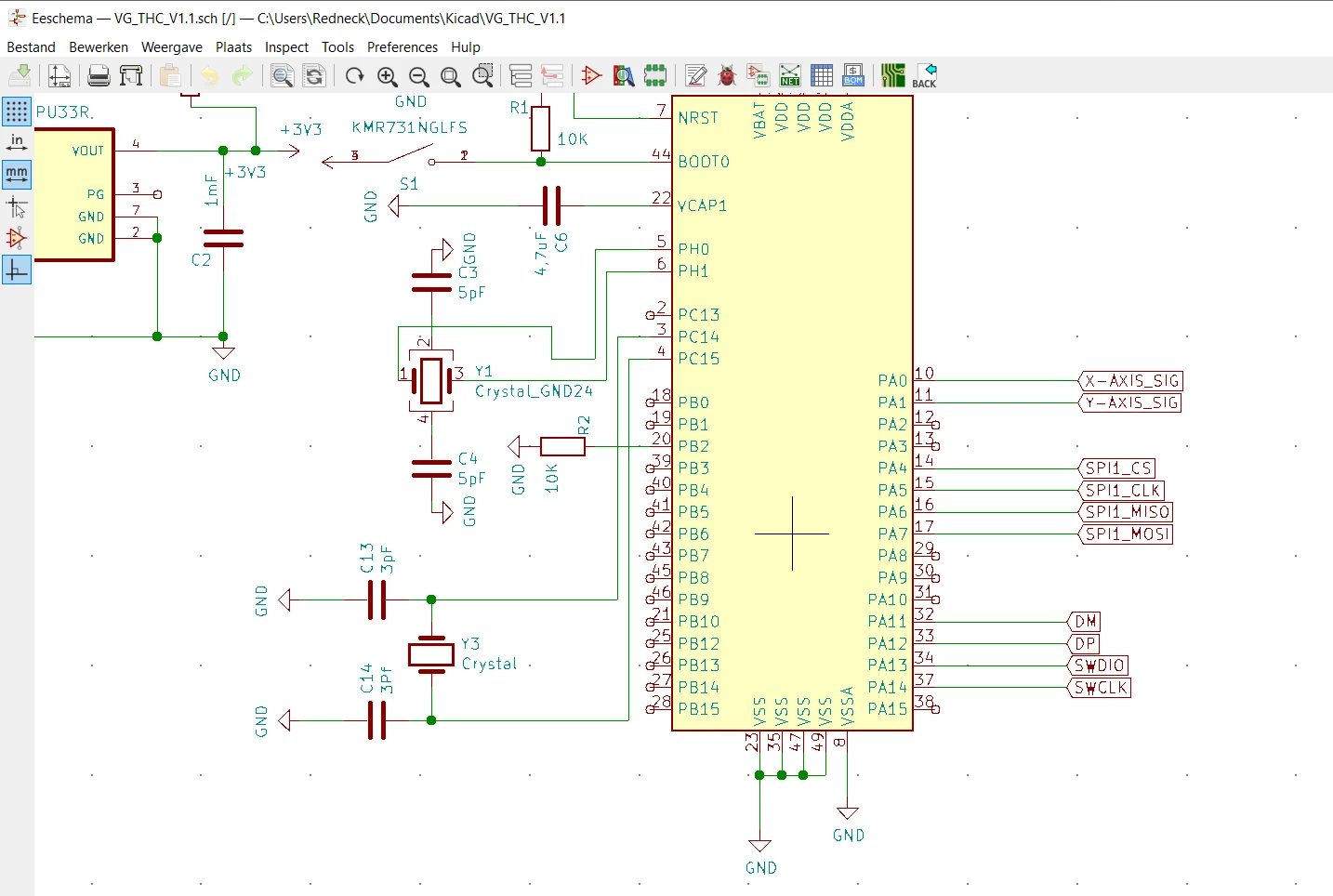
Task: Generate bill of materials BOM icon
Action: (853, 76)
